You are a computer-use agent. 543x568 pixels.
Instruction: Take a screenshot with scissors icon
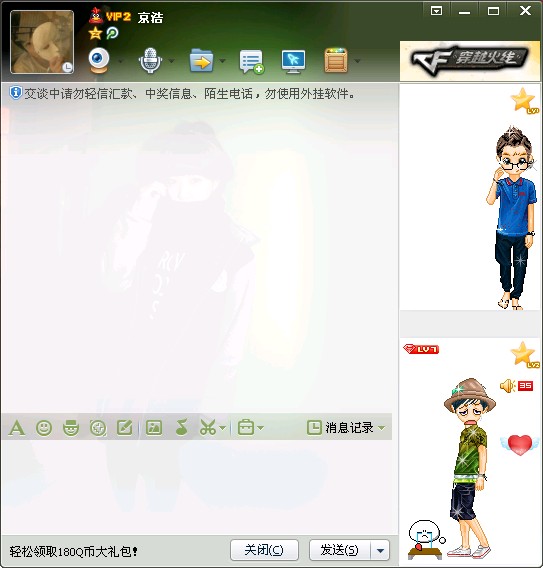coord(208,428)
